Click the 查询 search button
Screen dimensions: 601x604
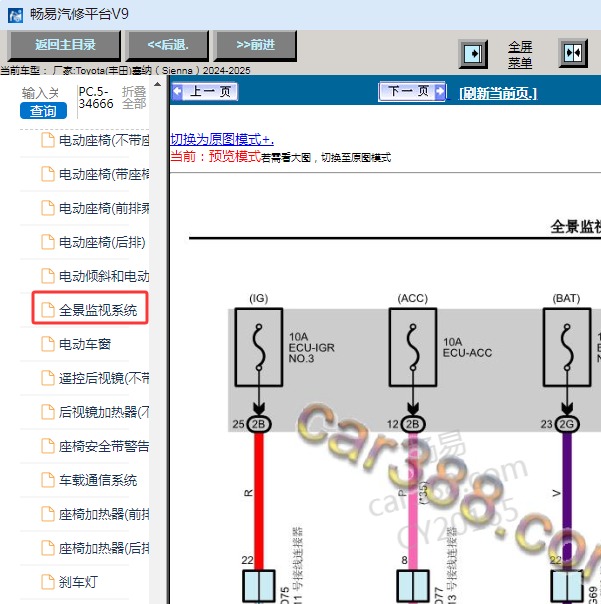(43, 111)
